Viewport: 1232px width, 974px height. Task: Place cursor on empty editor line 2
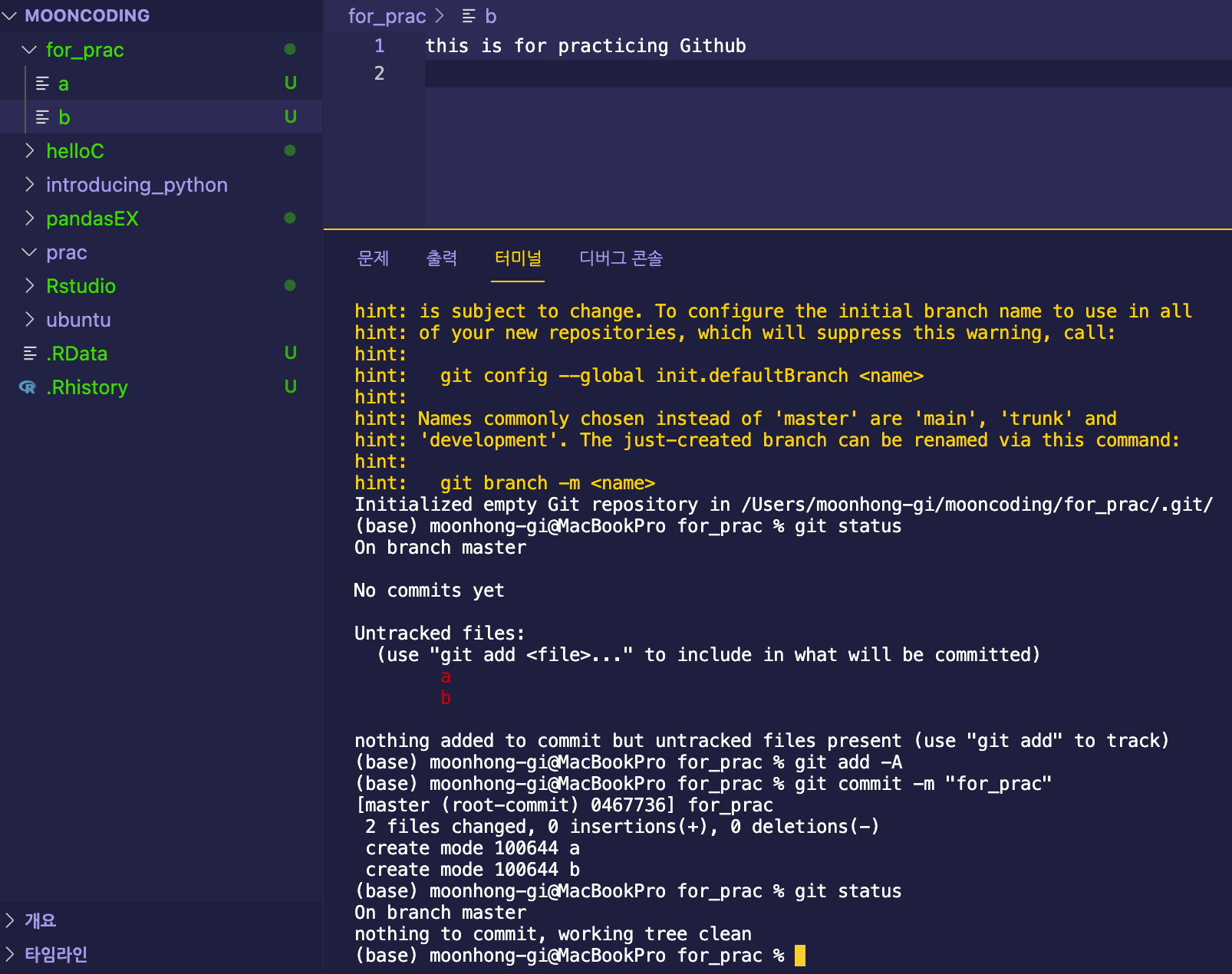pos(828,74)
